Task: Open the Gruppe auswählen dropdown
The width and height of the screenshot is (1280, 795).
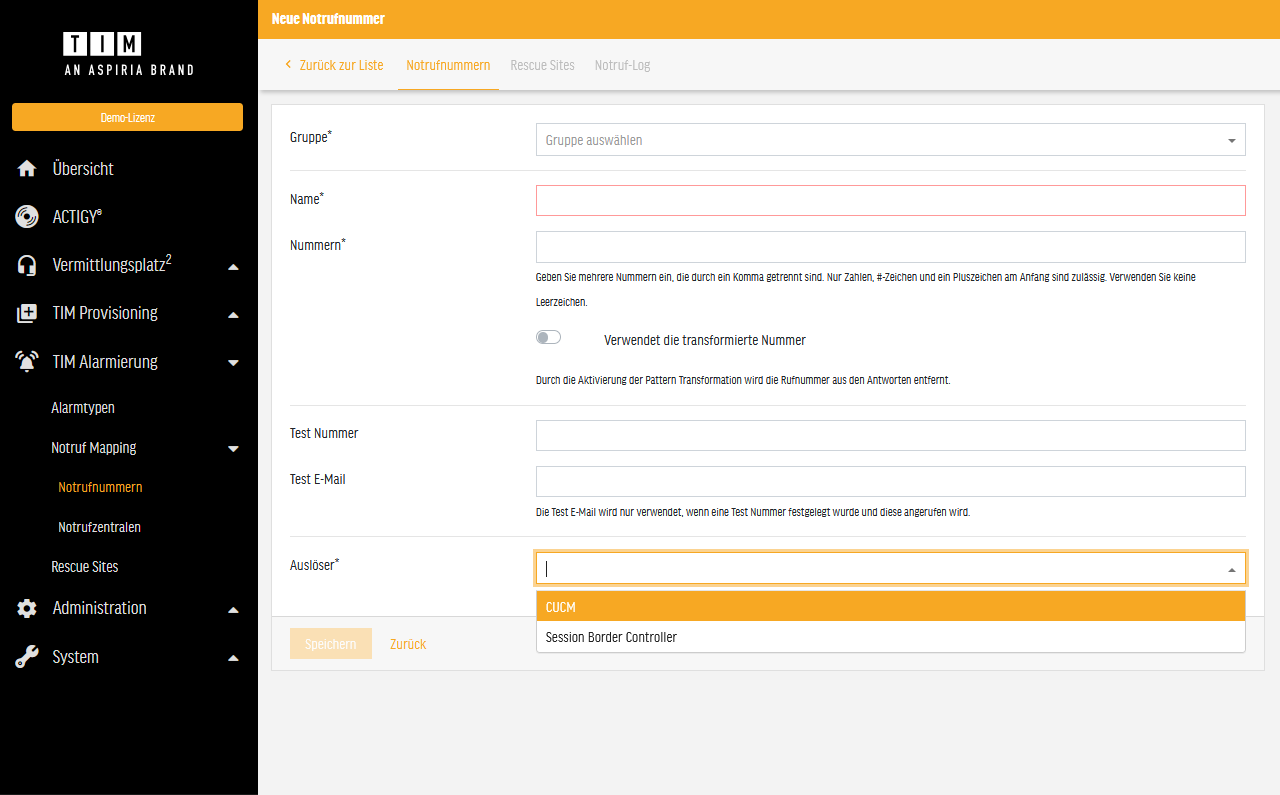Action: [890, 140]
